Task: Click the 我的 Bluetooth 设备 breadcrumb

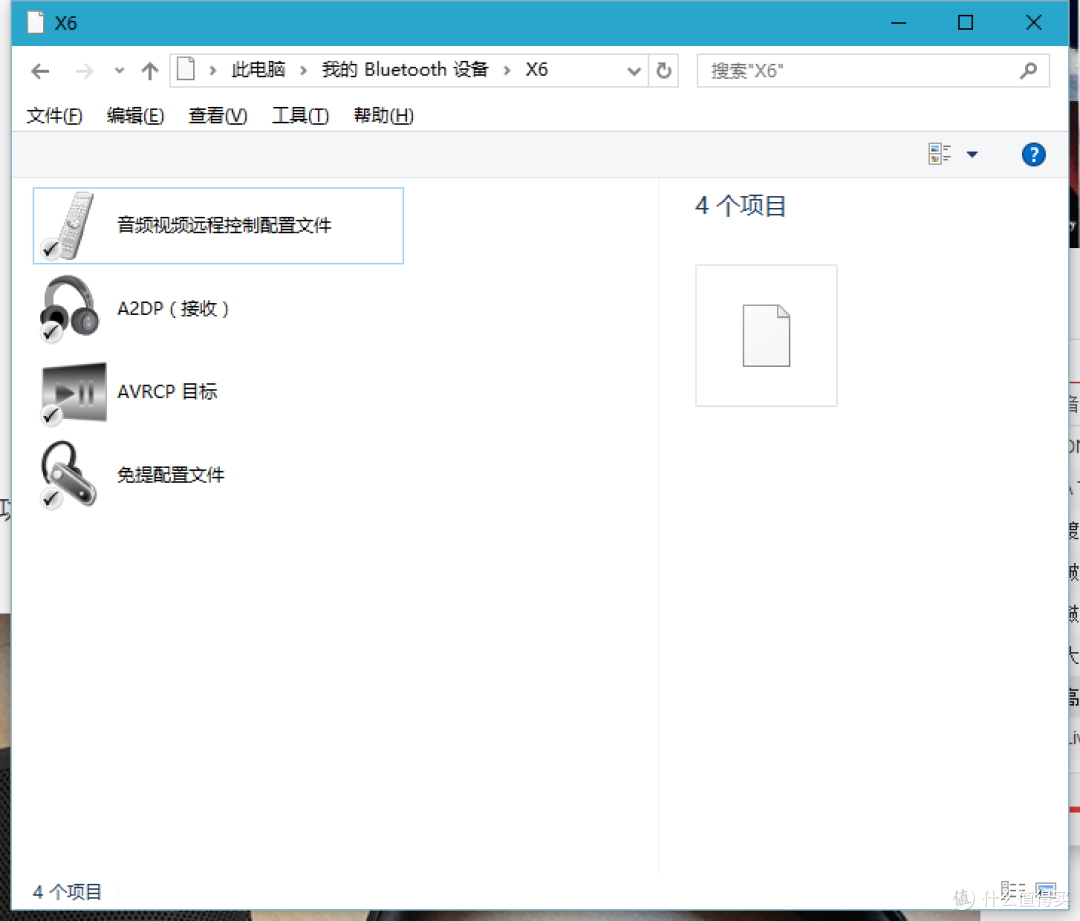Action: click(x=405, y=70)
